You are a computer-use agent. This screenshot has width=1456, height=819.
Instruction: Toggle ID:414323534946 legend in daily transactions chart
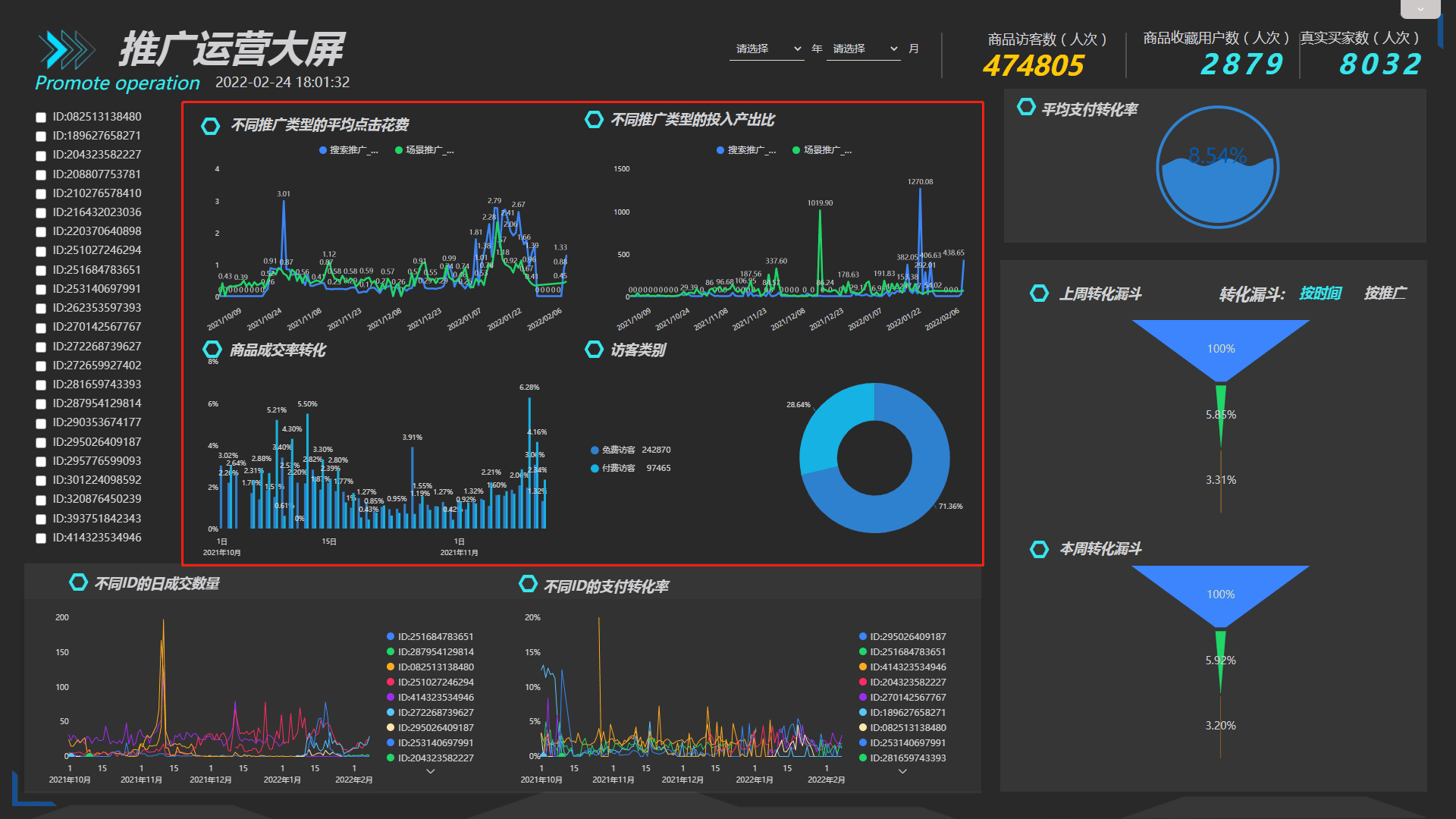tap(430, 698)
